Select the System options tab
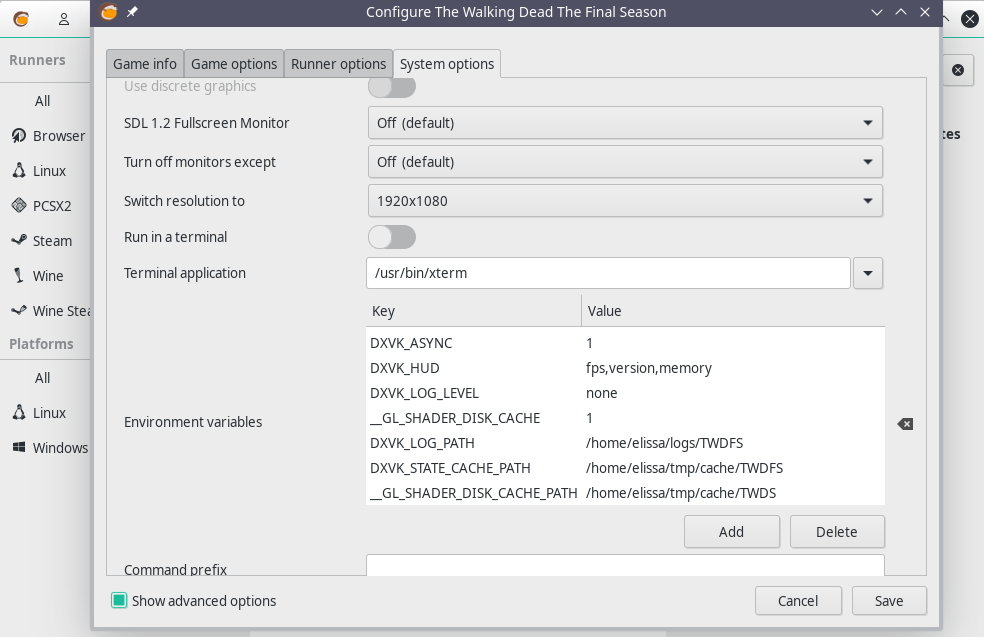Viewport: 984px width, 637px height. (x=447, y=63)
